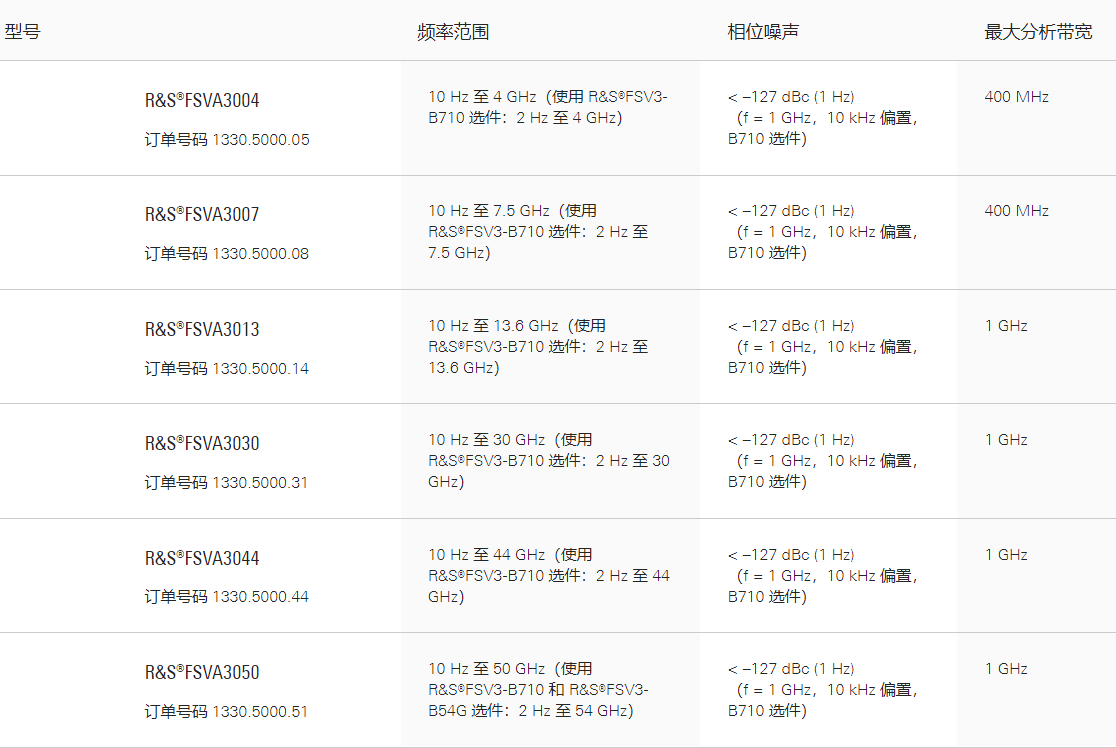Click the 型号 column header
This screenshot has width=1116, height=748.
[22, 31]
